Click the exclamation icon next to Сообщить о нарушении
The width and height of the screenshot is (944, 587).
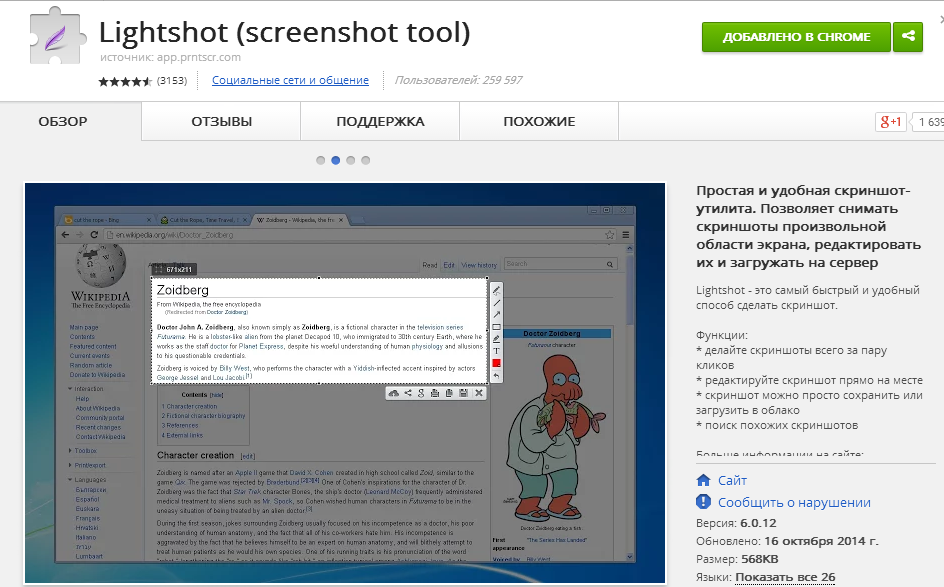pos(703,502)
